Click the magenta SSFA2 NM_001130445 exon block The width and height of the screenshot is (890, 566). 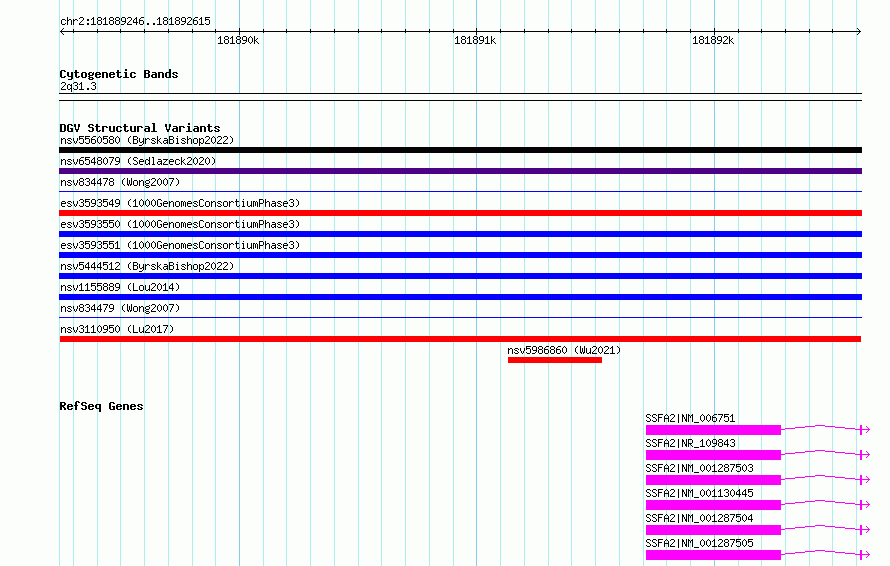713,505
